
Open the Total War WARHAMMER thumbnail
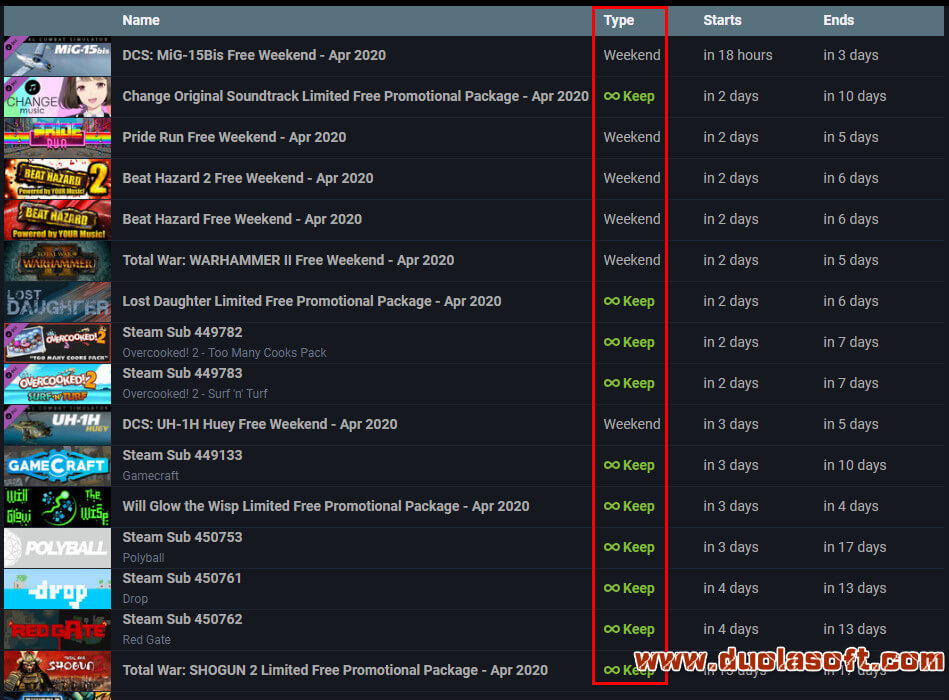(x=57, y=261)
